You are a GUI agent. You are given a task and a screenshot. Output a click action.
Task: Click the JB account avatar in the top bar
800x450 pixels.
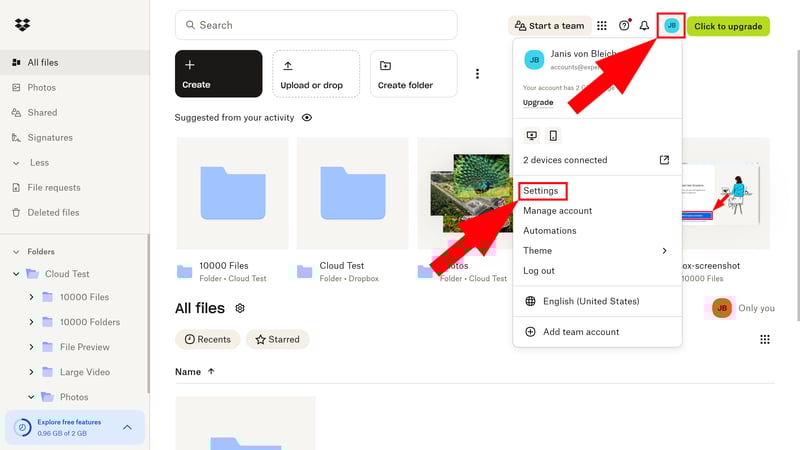coord(671,26)
